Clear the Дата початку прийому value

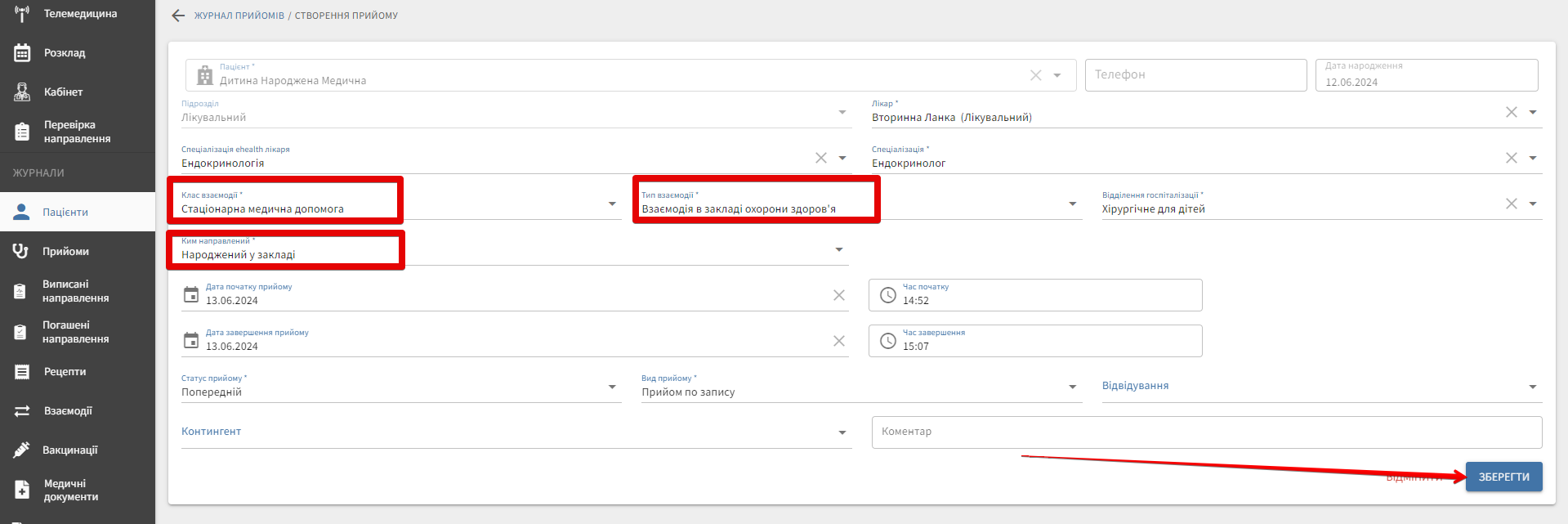pyautogui.click(x=839, y=295)
